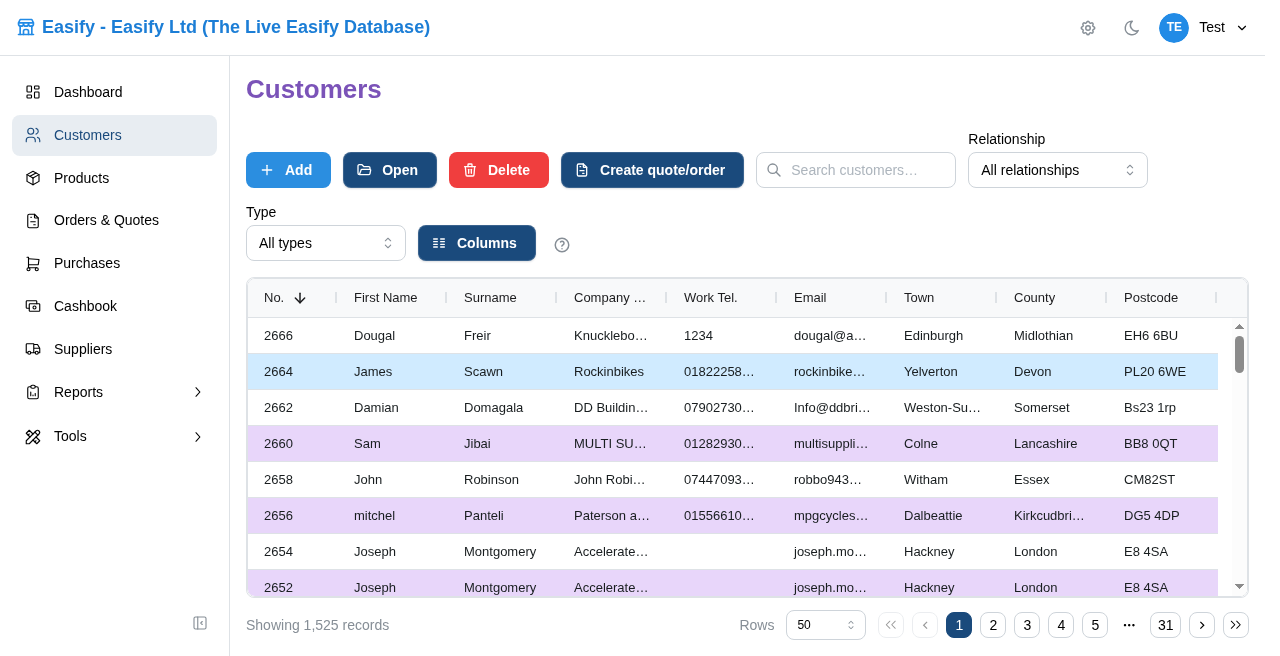Select customer number 2654
This screenshot has width=1280, height=656.
278,552
